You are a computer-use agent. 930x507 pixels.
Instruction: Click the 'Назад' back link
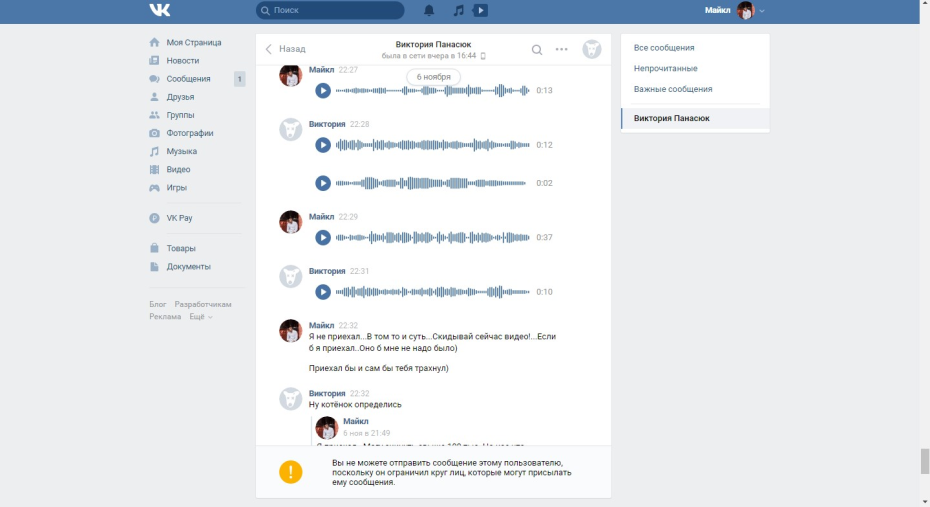[x=286, y=49]
